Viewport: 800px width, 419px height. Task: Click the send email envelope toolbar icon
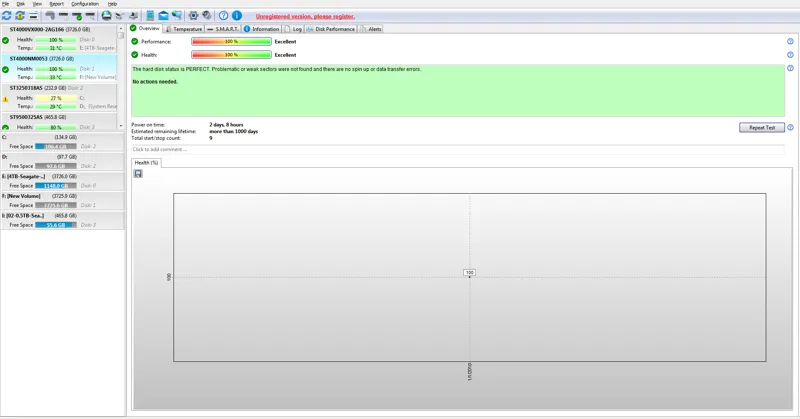pyautogui.click(x=163, y=16)
